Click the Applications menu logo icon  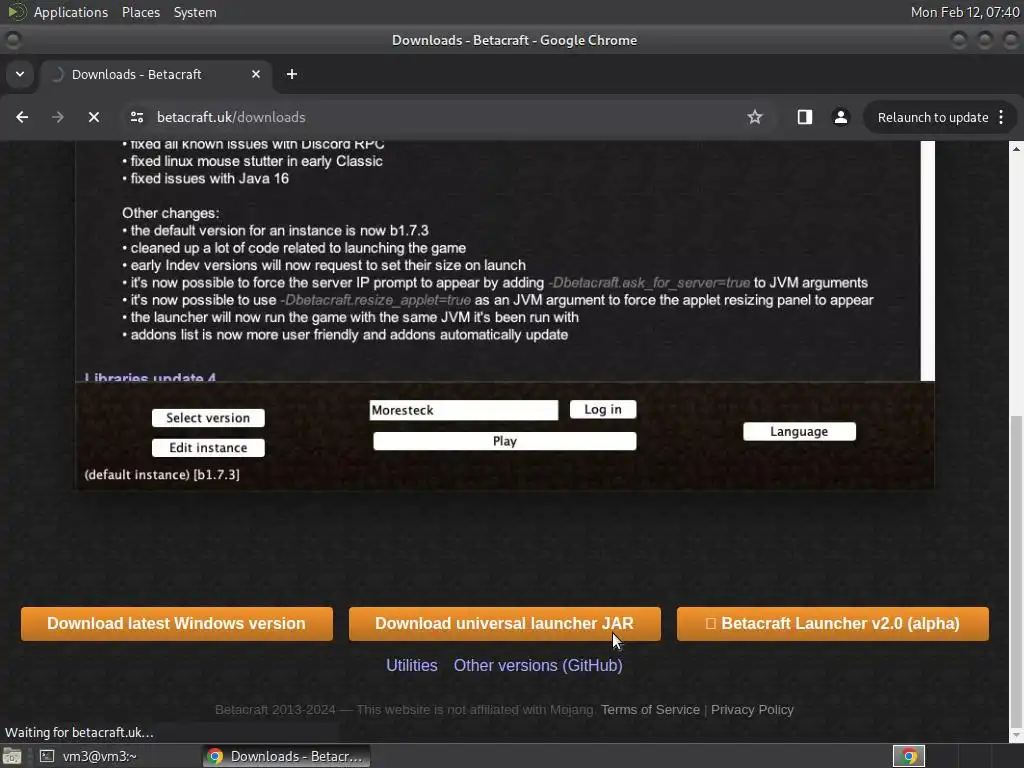[16, 12]
